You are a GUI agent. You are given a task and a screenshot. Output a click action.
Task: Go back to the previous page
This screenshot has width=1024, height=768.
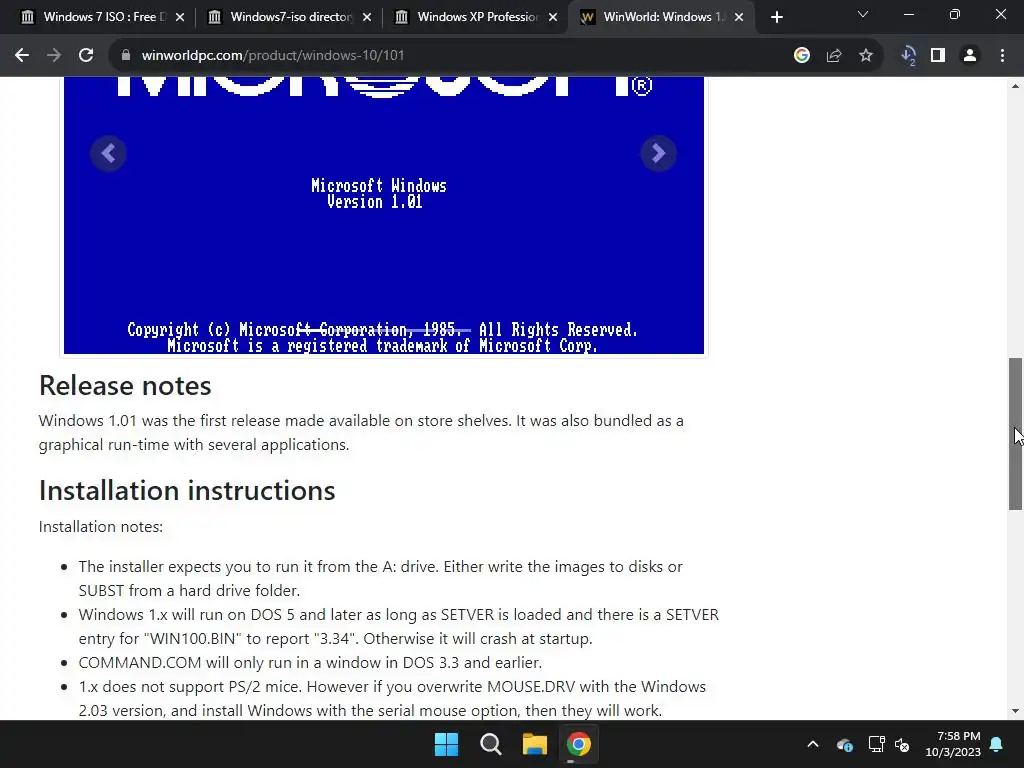tap(22, 56)
